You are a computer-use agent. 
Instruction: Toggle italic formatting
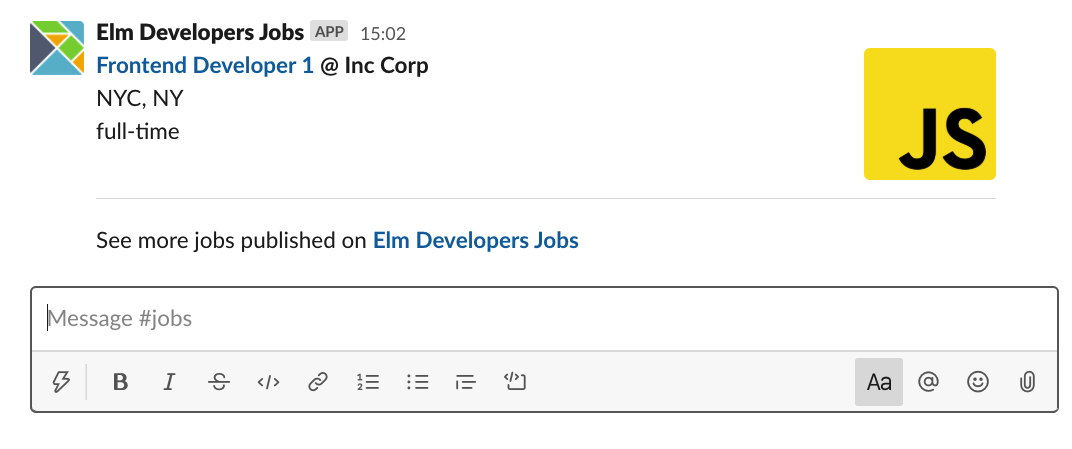click(169, 382)
